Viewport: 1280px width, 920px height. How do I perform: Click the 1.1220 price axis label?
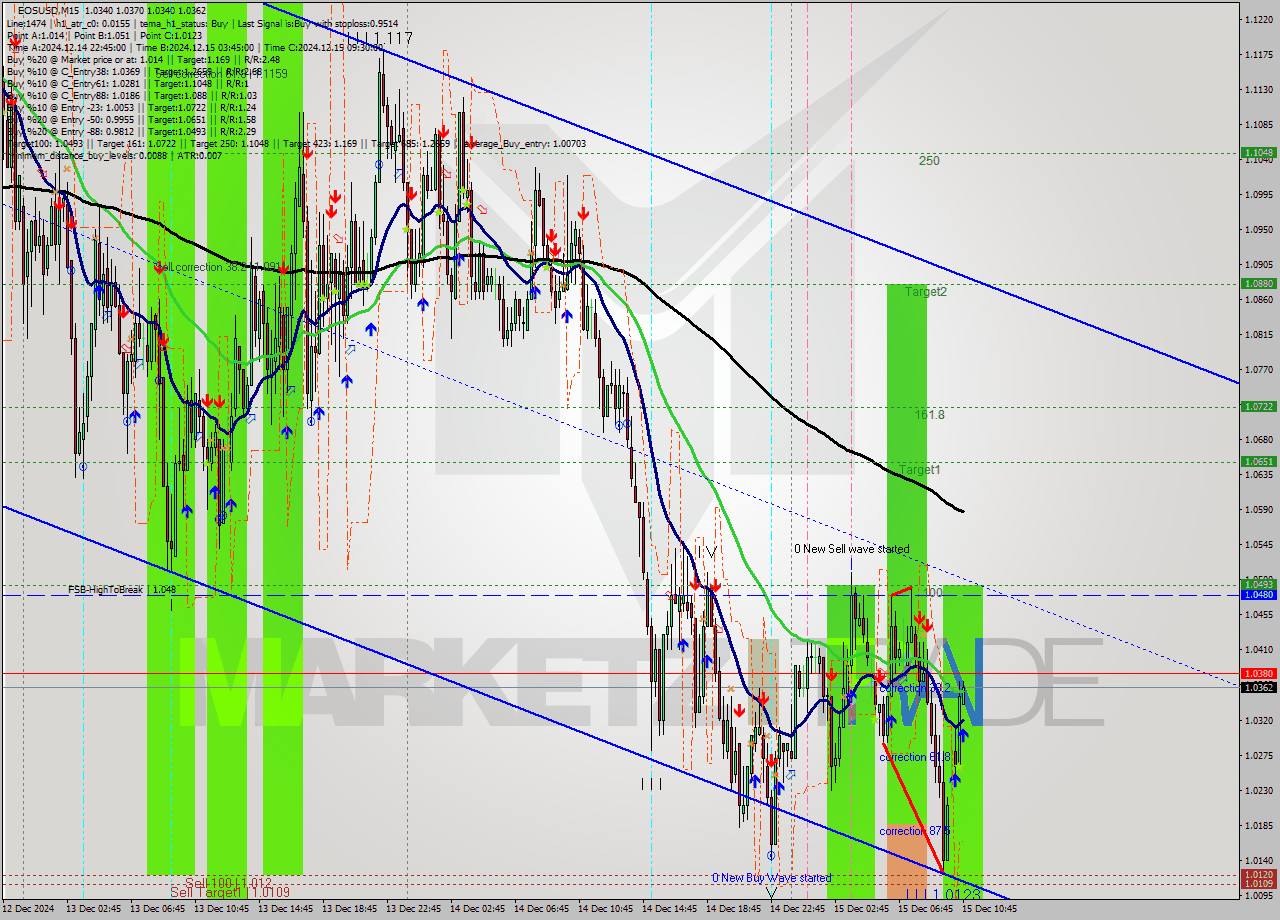1258,20
